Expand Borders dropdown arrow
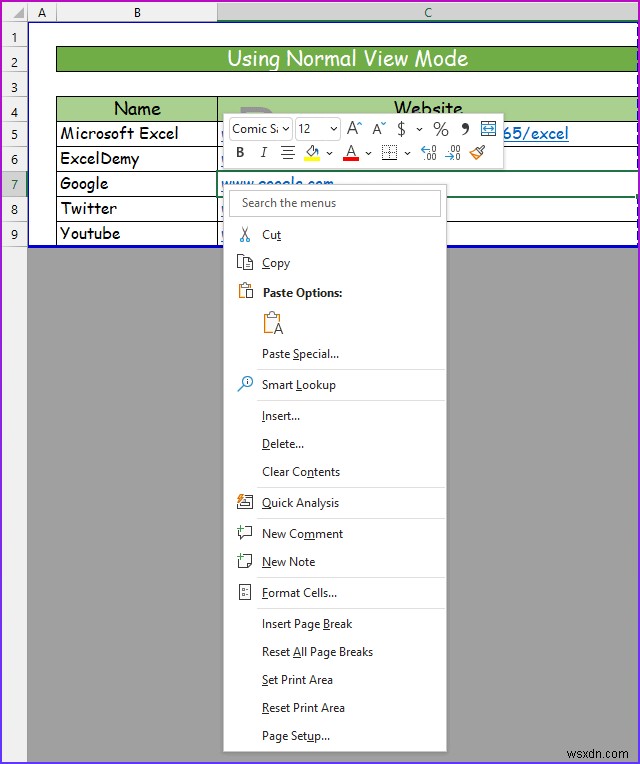The height and width of the screenshot is (764, 640). coord(408,153)
